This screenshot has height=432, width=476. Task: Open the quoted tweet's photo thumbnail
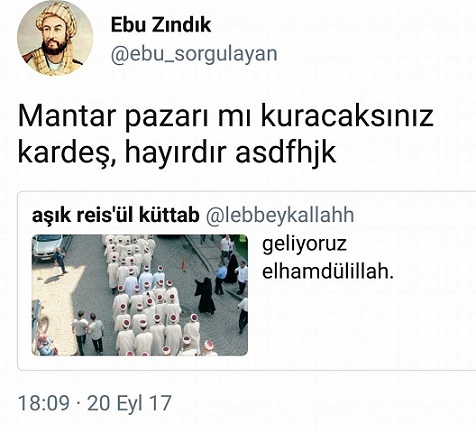tap(140, 295)
